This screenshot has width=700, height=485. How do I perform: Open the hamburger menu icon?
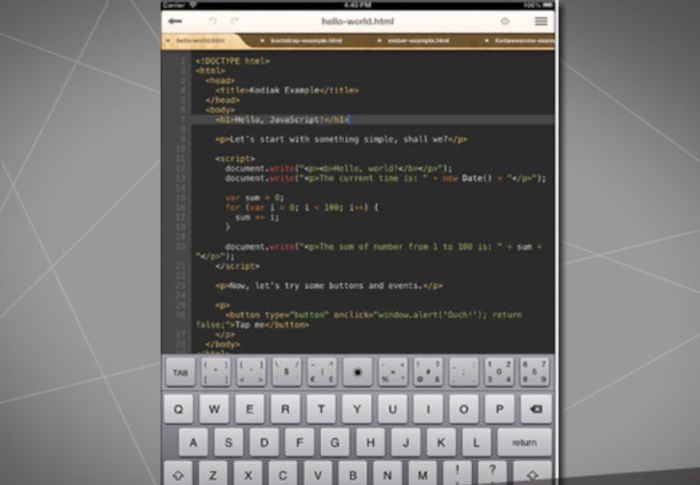point(541,21)
